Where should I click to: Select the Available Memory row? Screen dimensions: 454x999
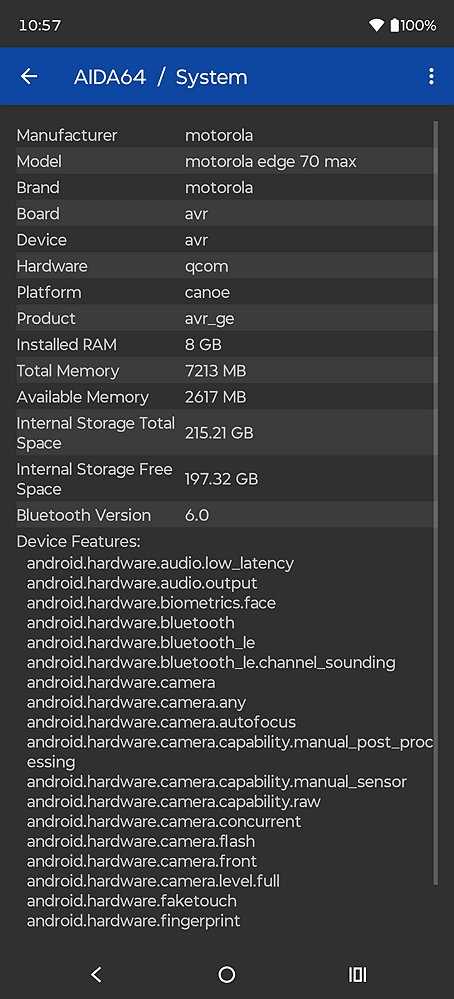(x=225, y=396)
